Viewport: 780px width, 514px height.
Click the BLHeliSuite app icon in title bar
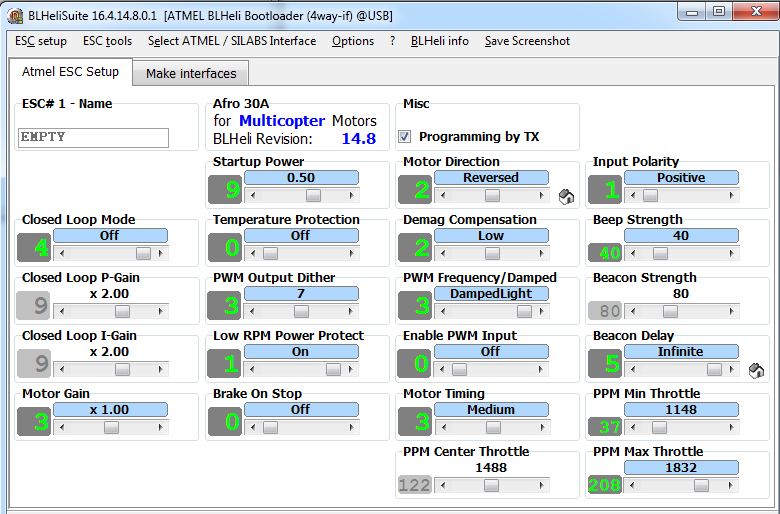(x=15, y=16)
